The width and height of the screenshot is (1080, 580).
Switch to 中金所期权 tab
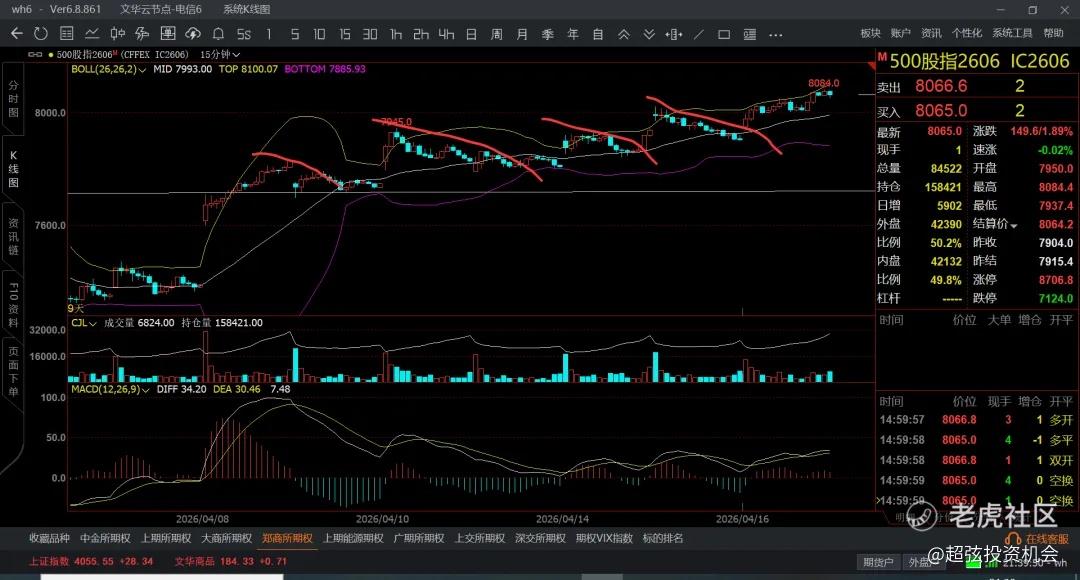[103, 538]
